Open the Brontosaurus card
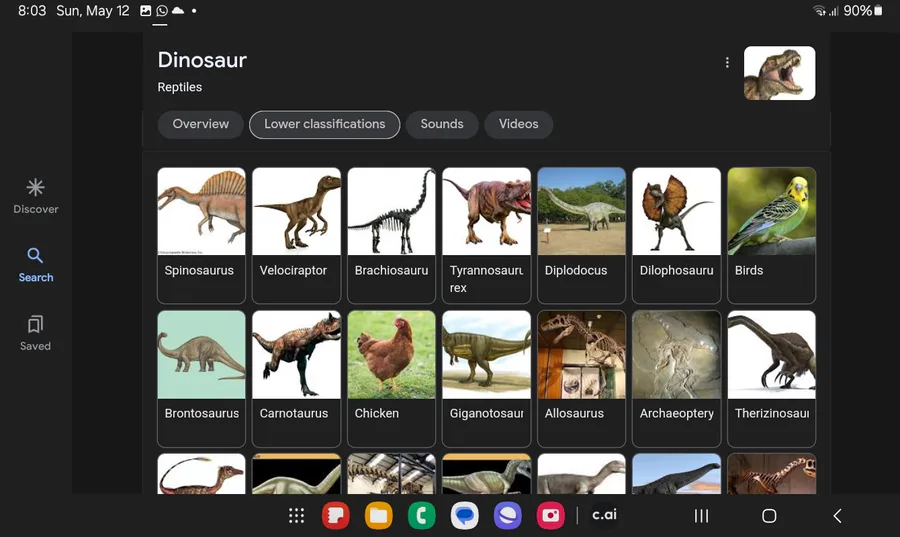Viewport: 900px width, 537px height. tap(201, 379)
